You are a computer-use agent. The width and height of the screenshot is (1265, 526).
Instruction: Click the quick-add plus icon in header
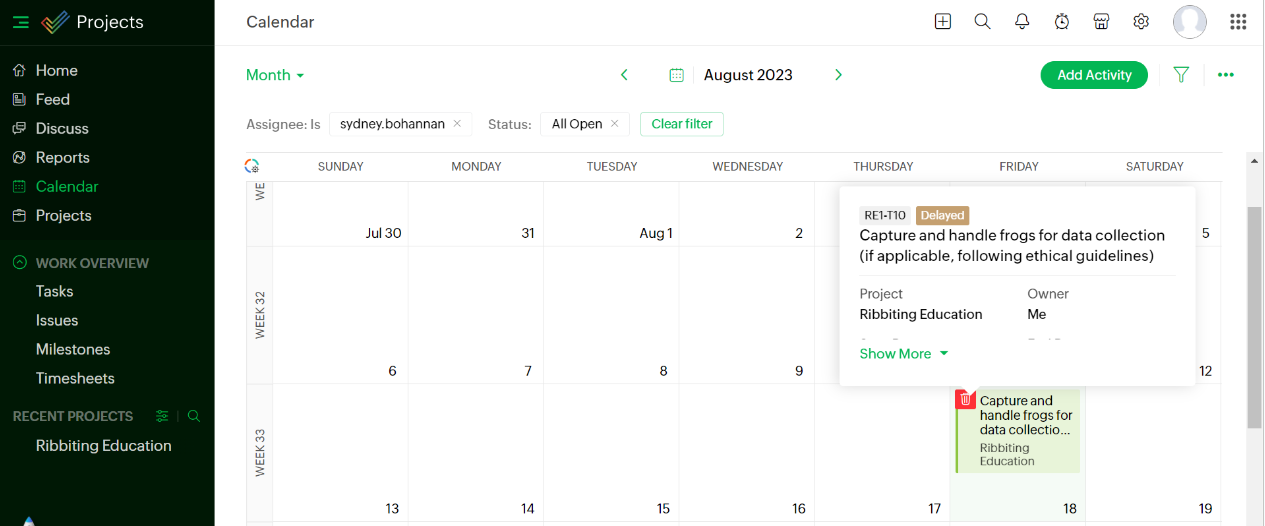click(x=943, y=21)
